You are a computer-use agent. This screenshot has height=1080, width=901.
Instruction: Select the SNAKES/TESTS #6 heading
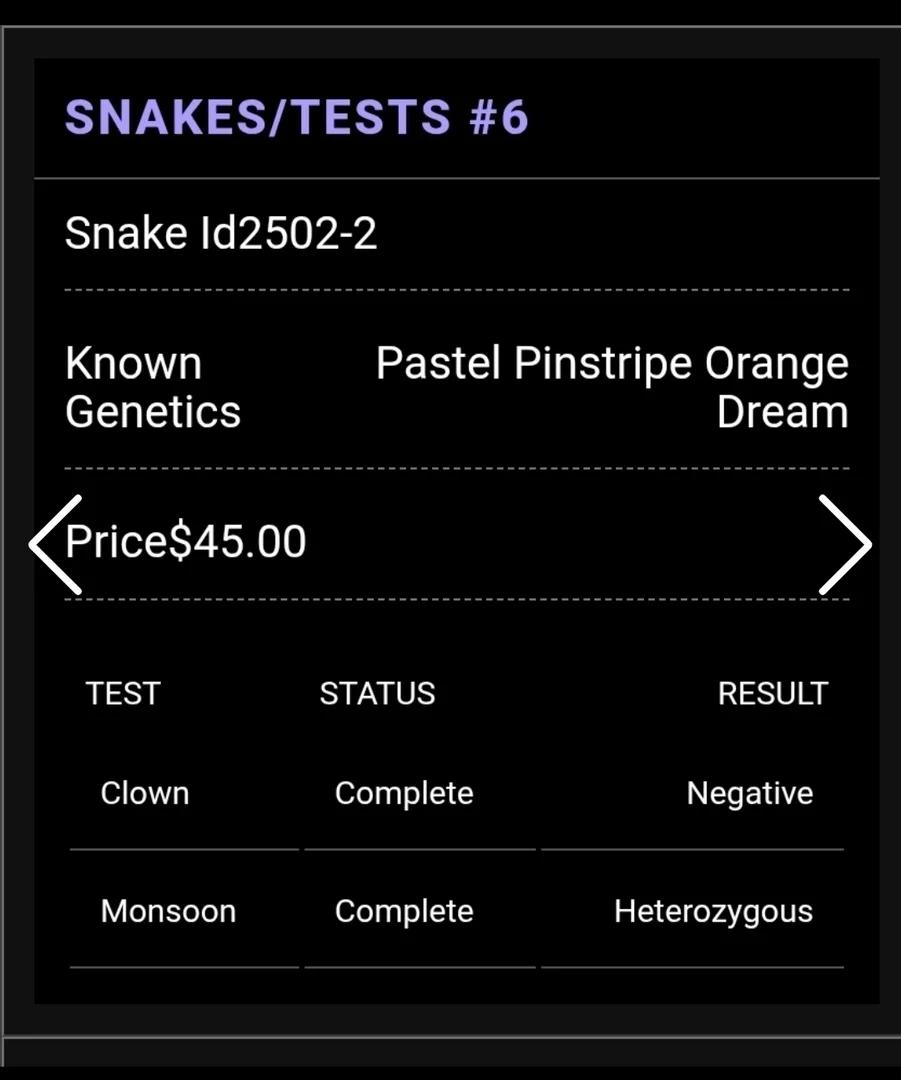tap(297, 116)
